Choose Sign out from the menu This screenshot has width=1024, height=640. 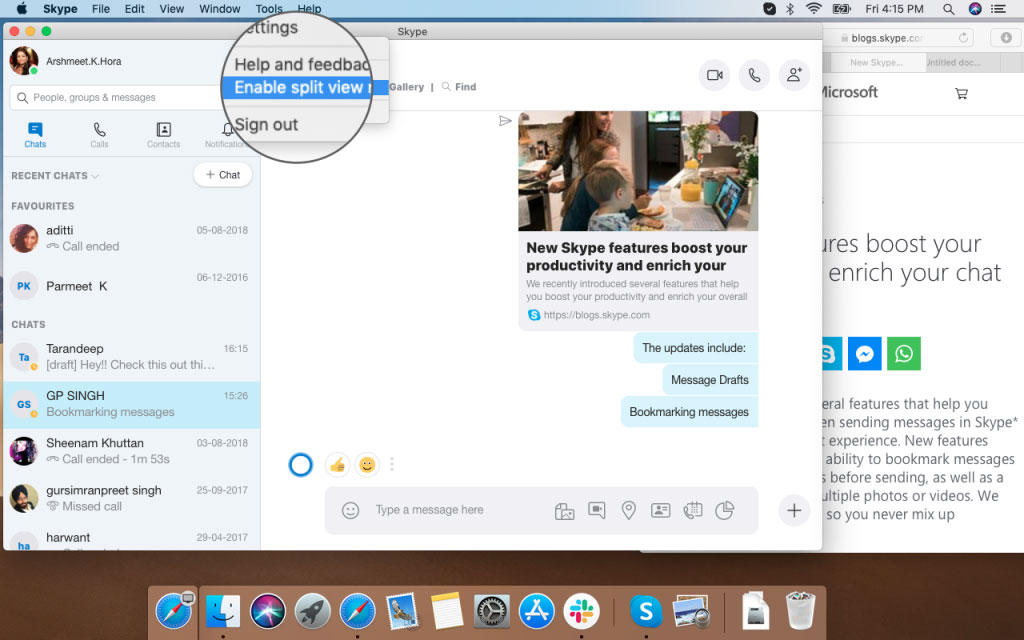point(266,125)
